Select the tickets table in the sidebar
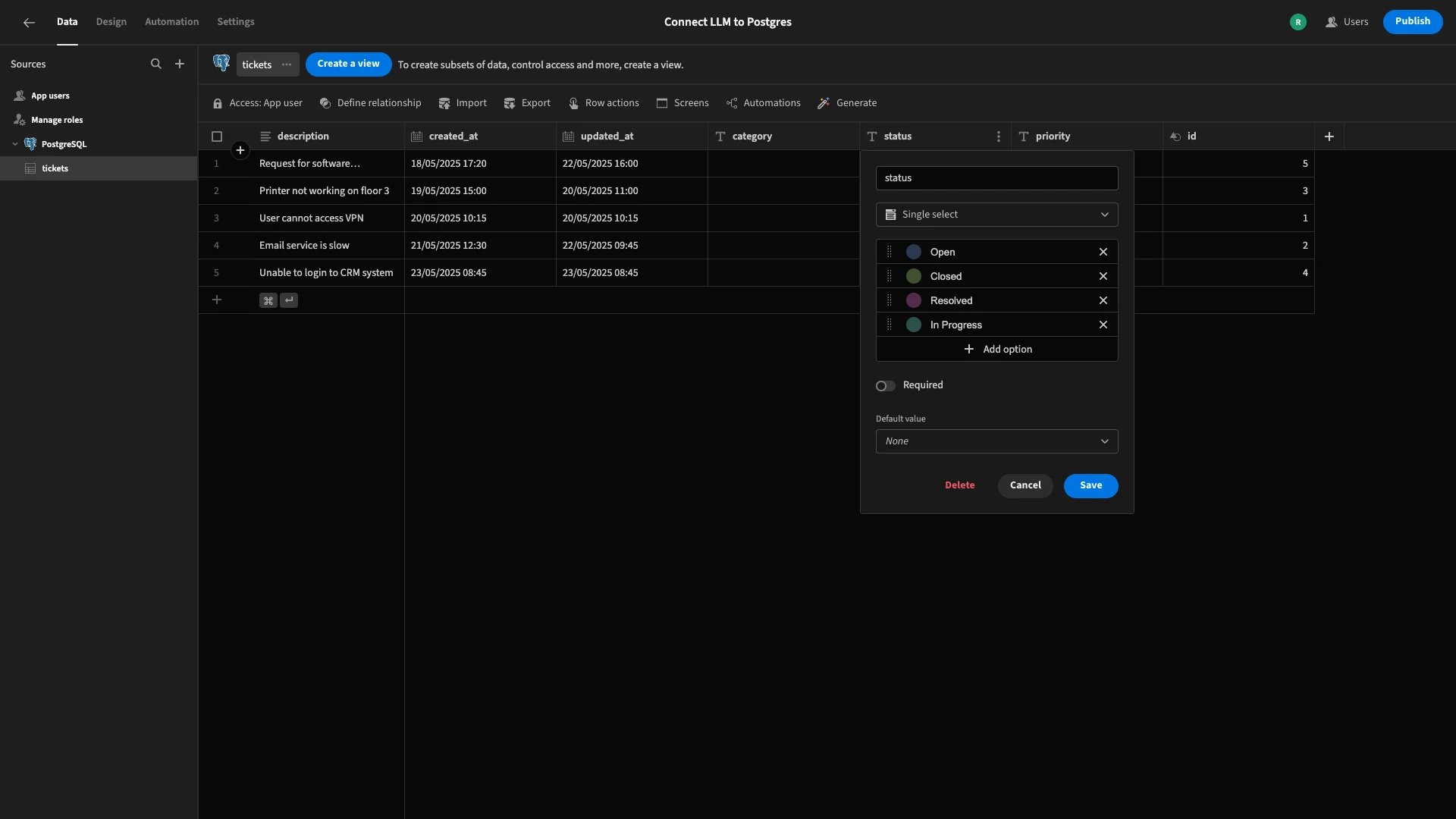This screenshot has width=1456, height=819. tap(99, 168)
